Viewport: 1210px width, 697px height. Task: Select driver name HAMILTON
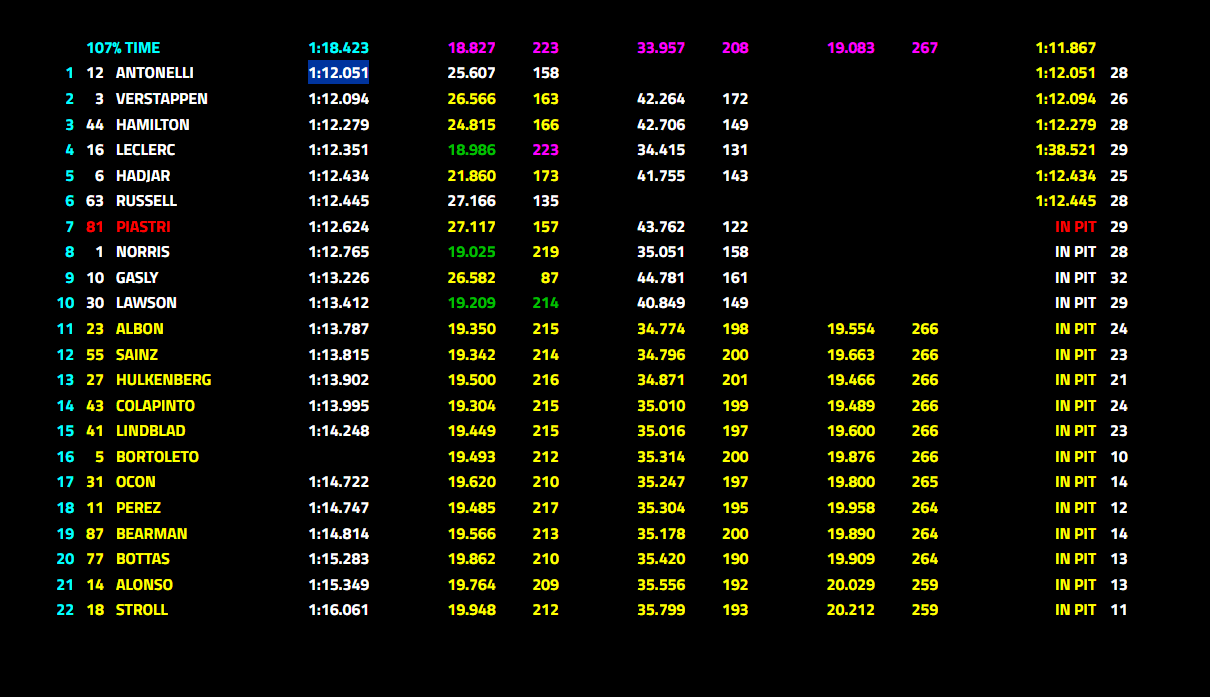[x=153, y=125]
